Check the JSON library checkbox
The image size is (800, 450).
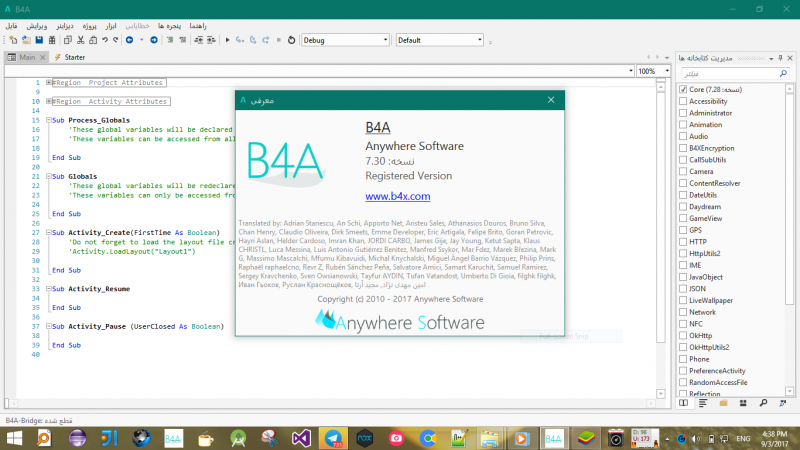tap(682, 288)
